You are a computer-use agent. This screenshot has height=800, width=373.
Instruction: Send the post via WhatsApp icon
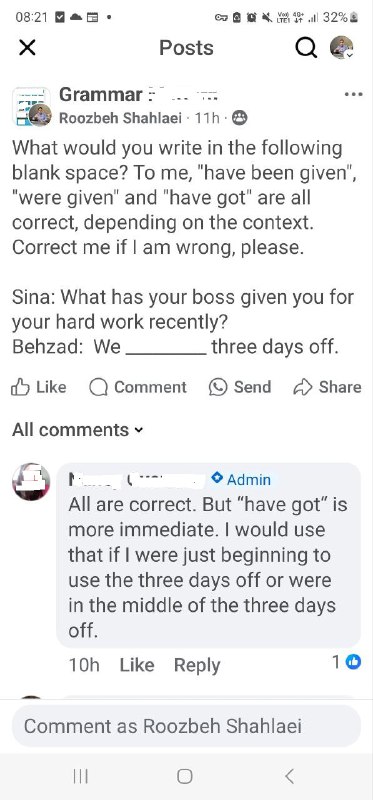tap(218, 387)
